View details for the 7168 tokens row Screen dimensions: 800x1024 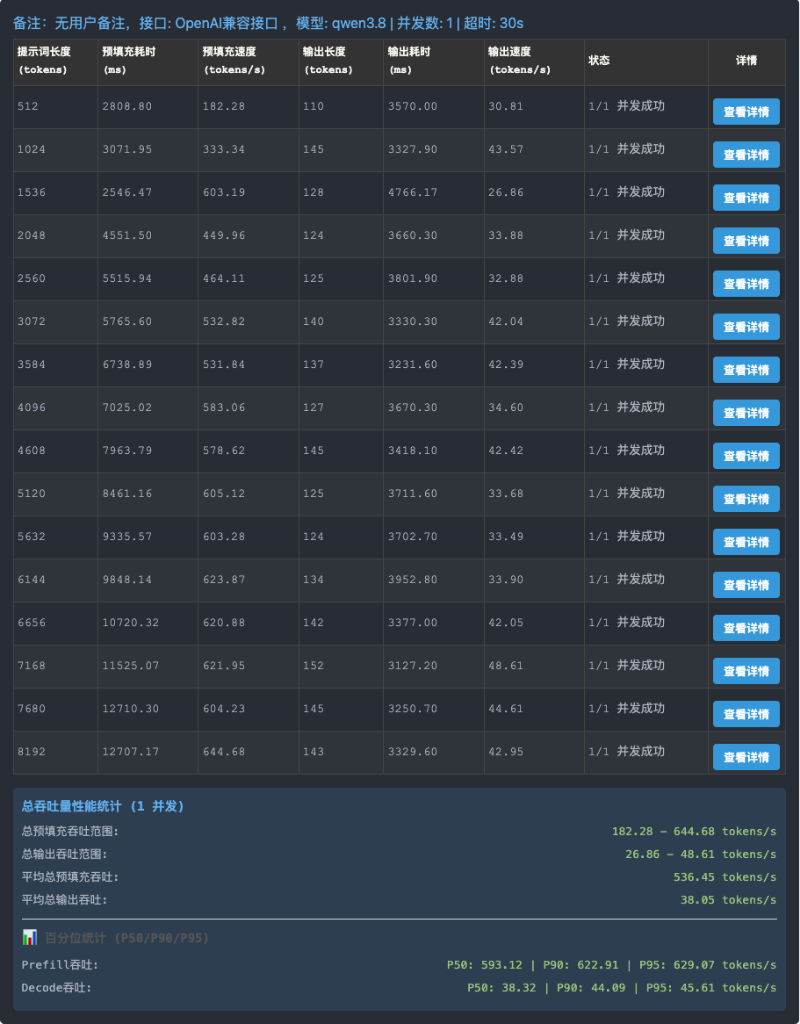pos(746,671)
